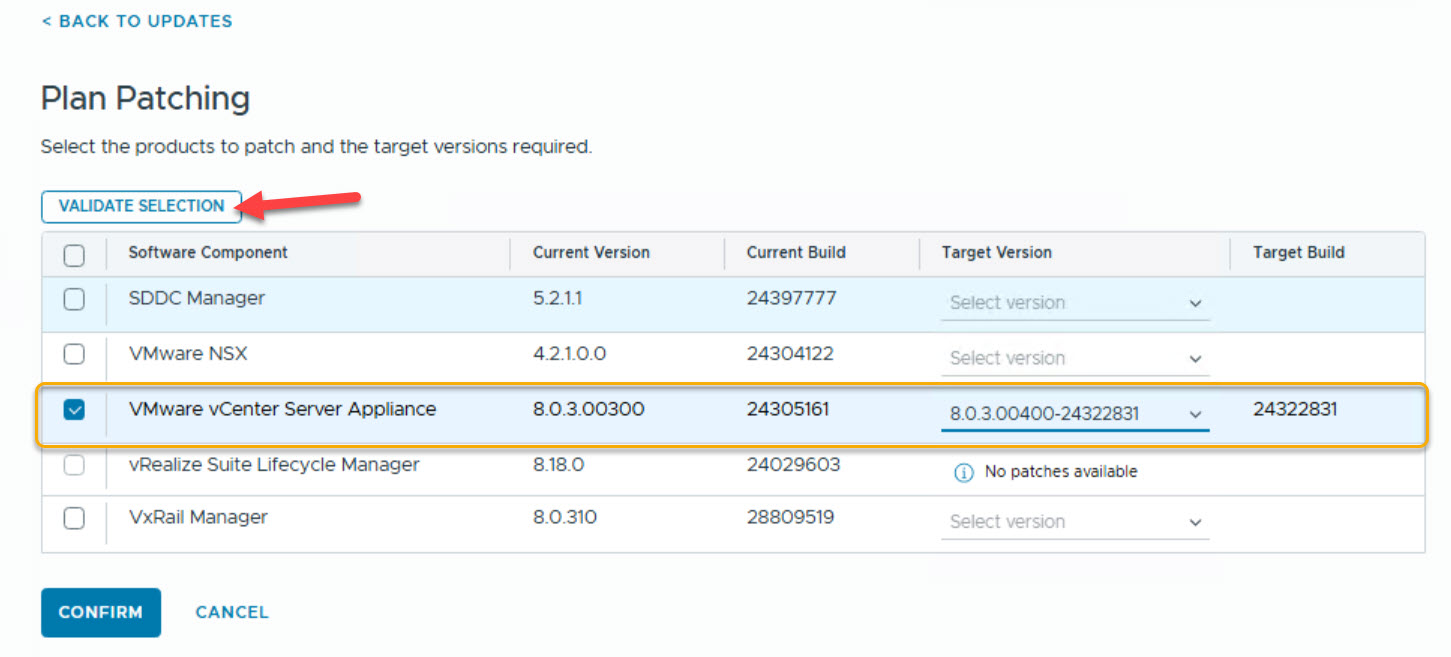Image resolution: width=1451 pixels, height=657 pixels.
Task: Click the Cancel link
Action: pyautogui.click(x=232, y=612)
